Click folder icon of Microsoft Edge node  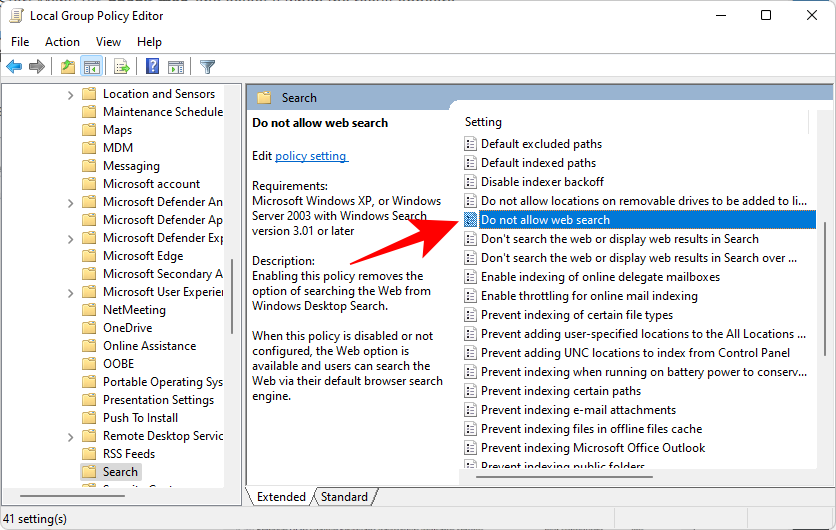pyautogui.click(x=89, y=255)
